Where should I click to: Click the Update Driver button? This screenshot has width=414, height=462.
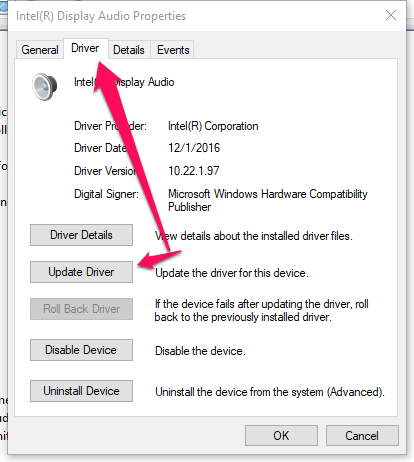point(81,272)
